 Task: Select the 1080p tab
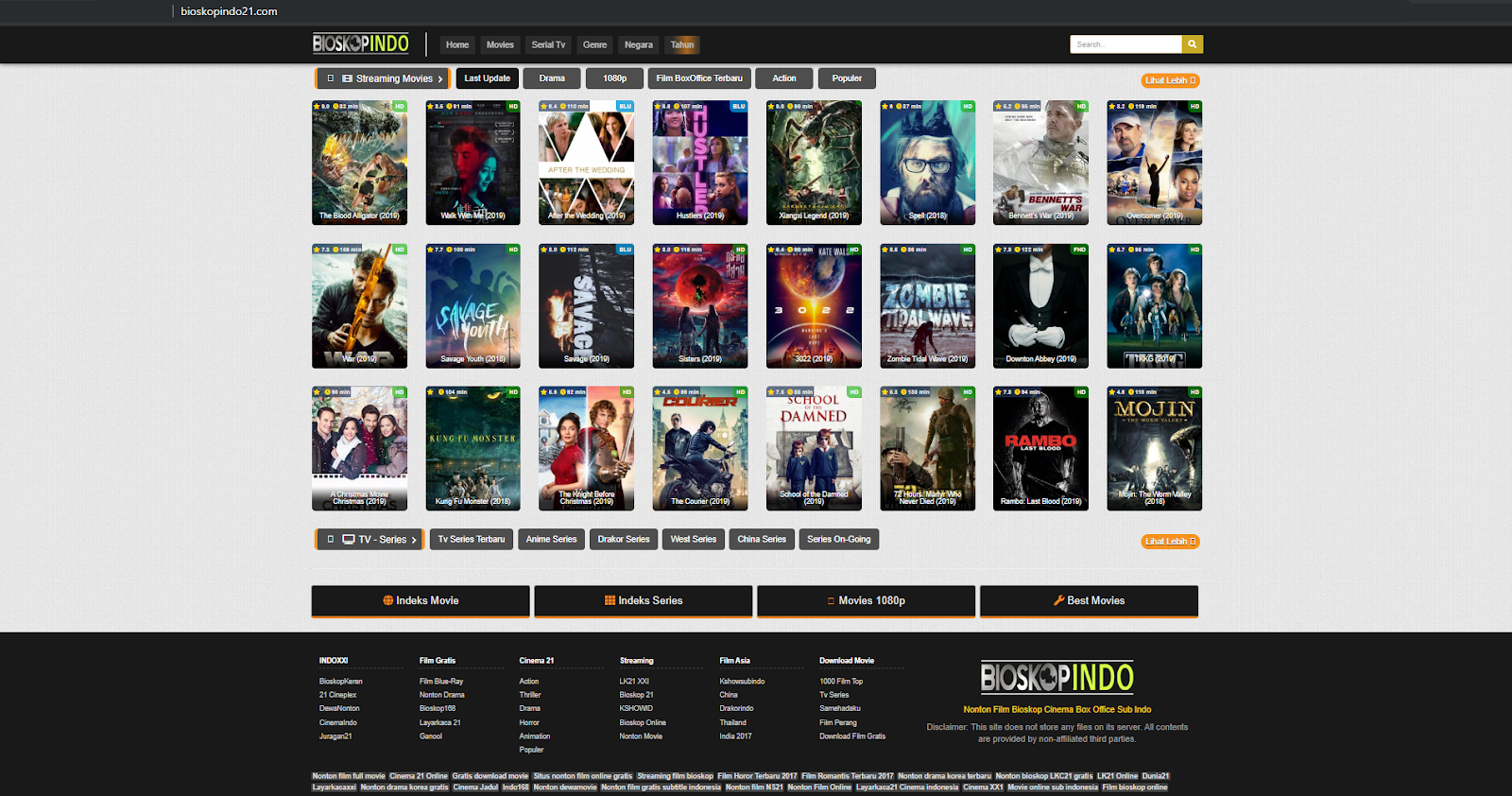coord(615,78)
